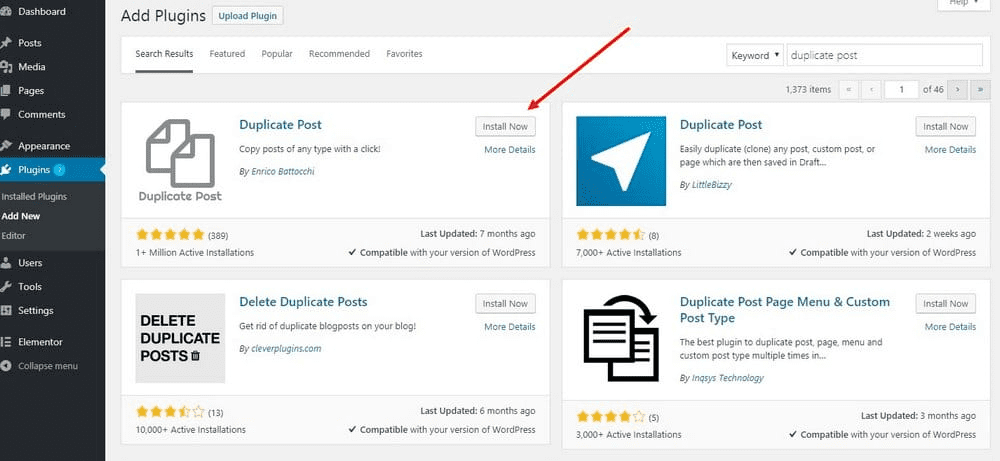Image resolution: width=1000 pixels, height=461 pixels.
Task: Click the Media icon in sidebar
Action: coord(6,67)
